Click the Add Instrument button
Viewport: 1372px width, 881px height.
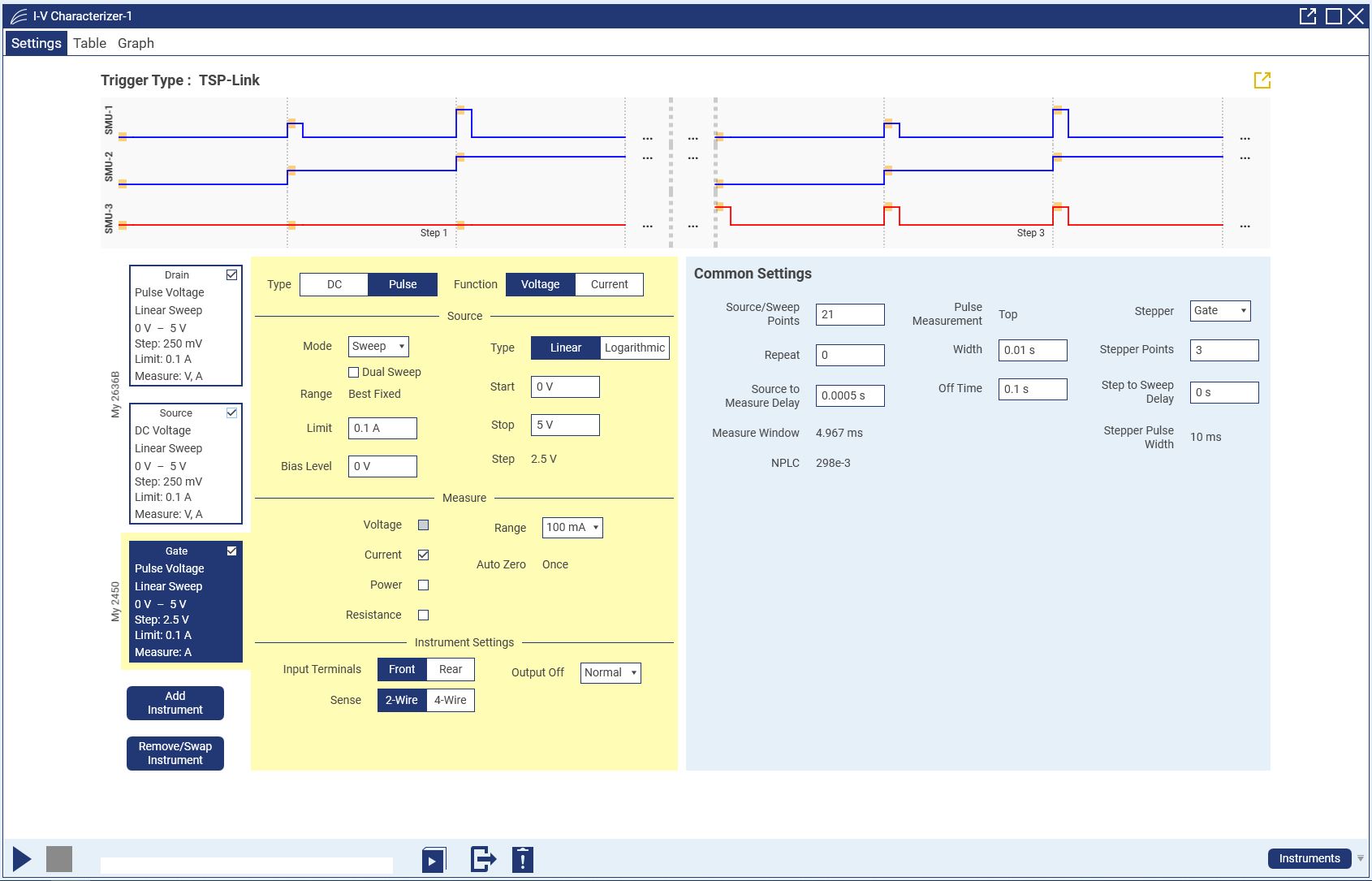(x=175, y=703)
